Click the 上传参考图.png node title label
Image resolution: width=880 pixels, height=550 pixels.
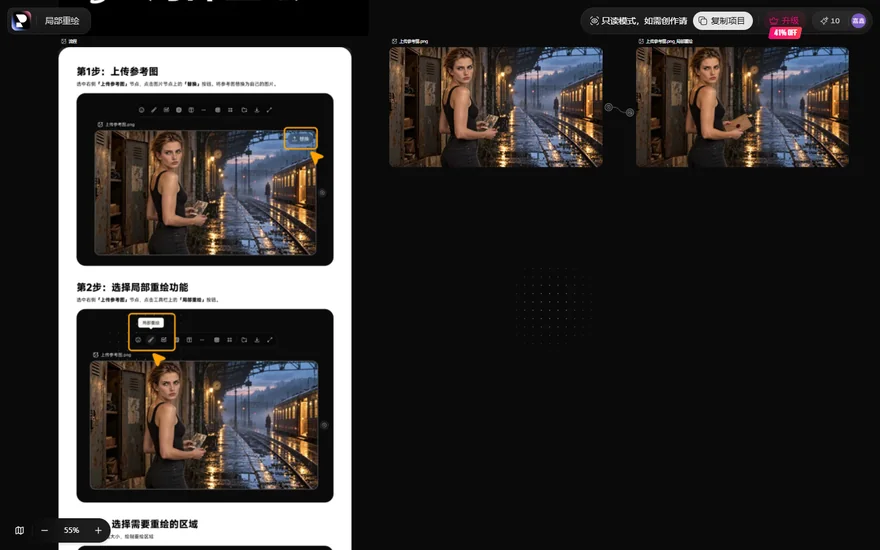click(x=413, y=42)
